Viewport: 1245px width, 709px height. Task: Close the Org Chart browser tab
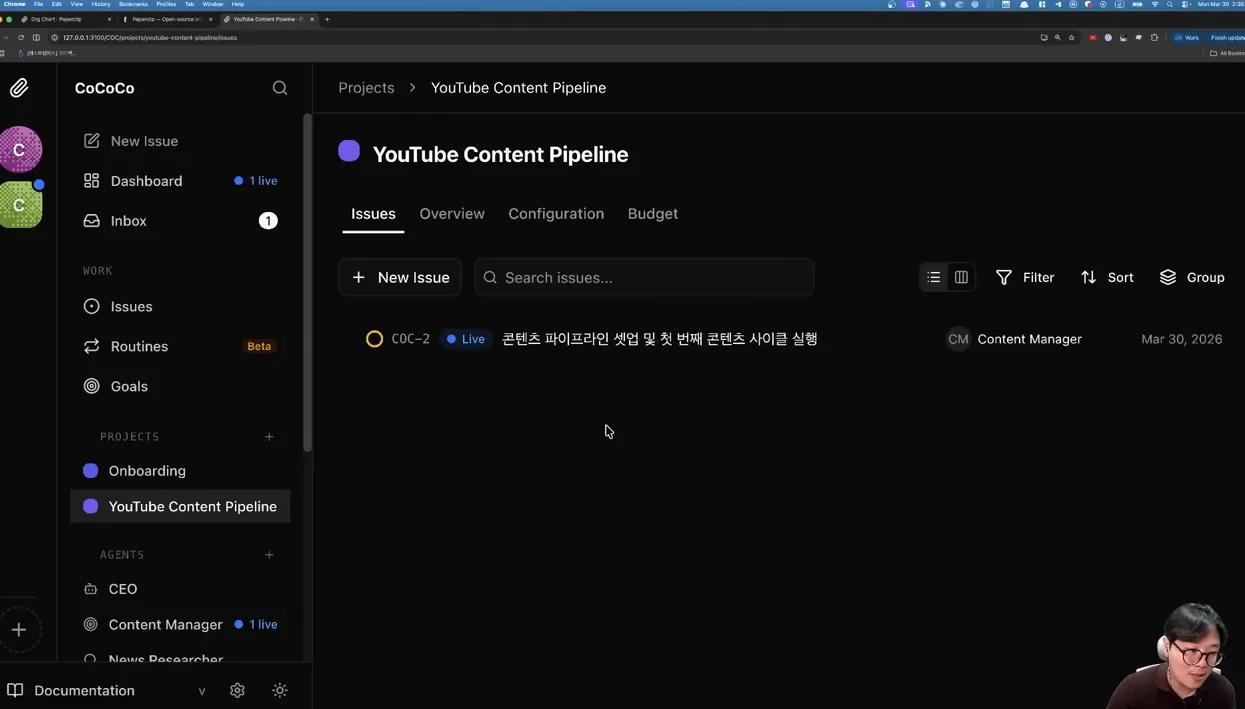click(109, 19)
